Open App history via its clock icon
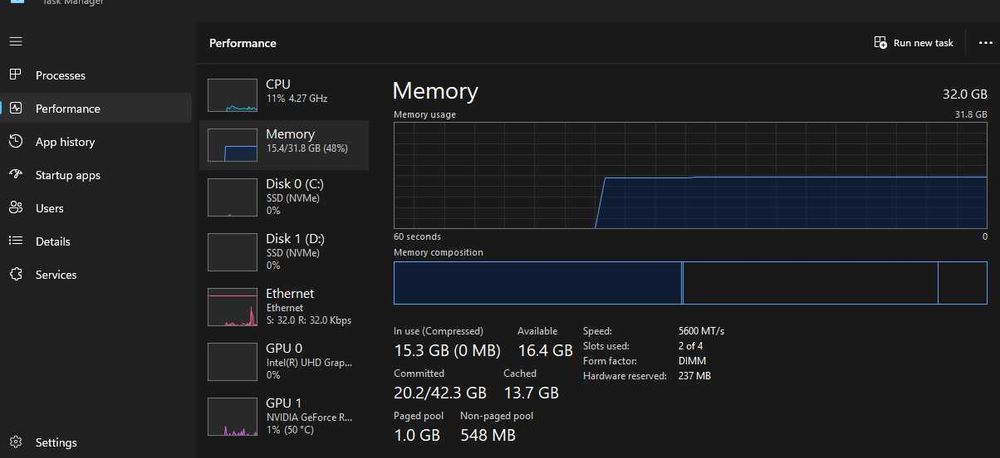1000x458 pixels. [x=16, y=142]
